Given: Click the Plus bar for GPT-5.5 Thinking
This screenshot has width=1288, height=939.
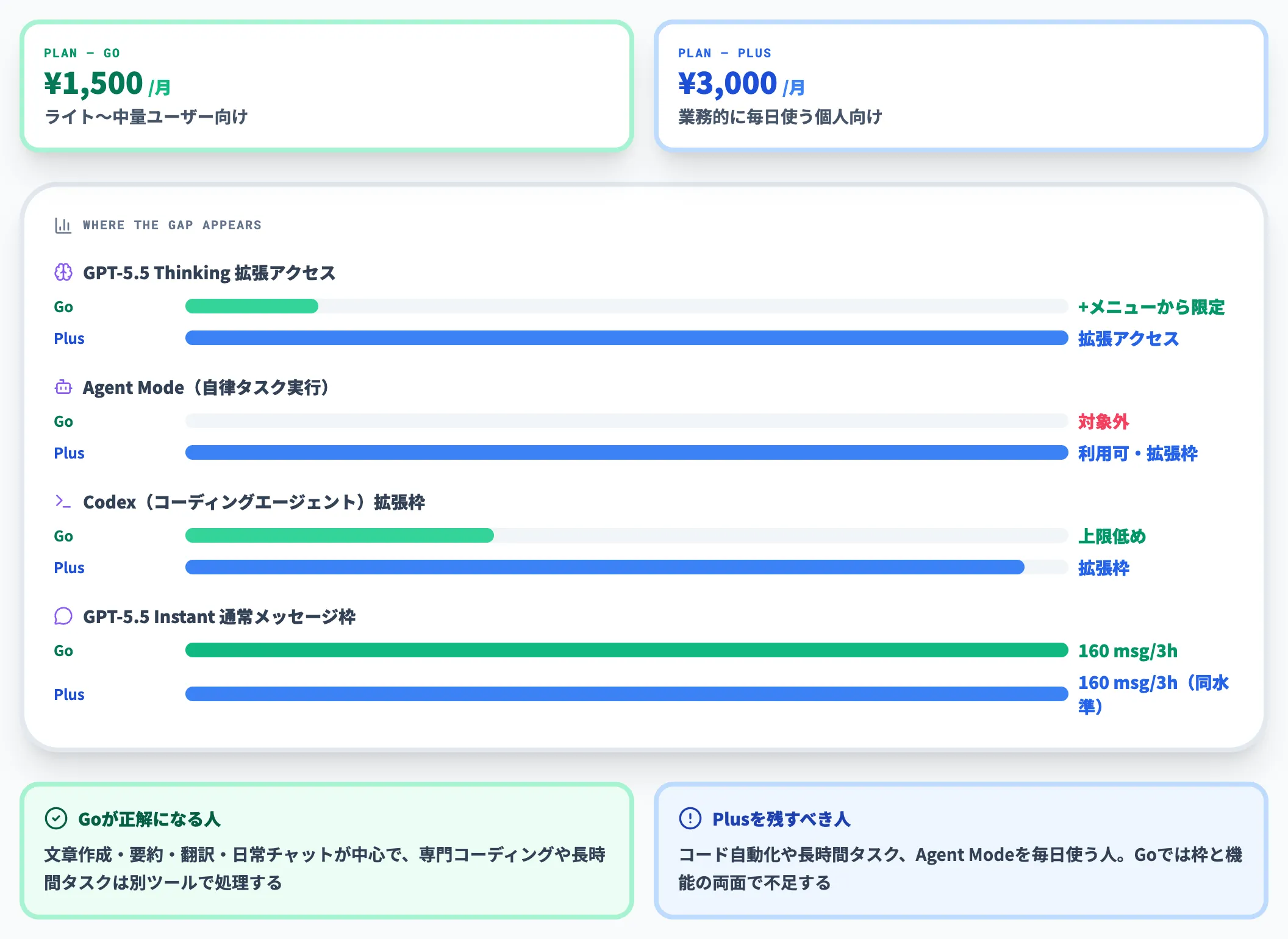Looking at the screenshot, I should point(627,338).
